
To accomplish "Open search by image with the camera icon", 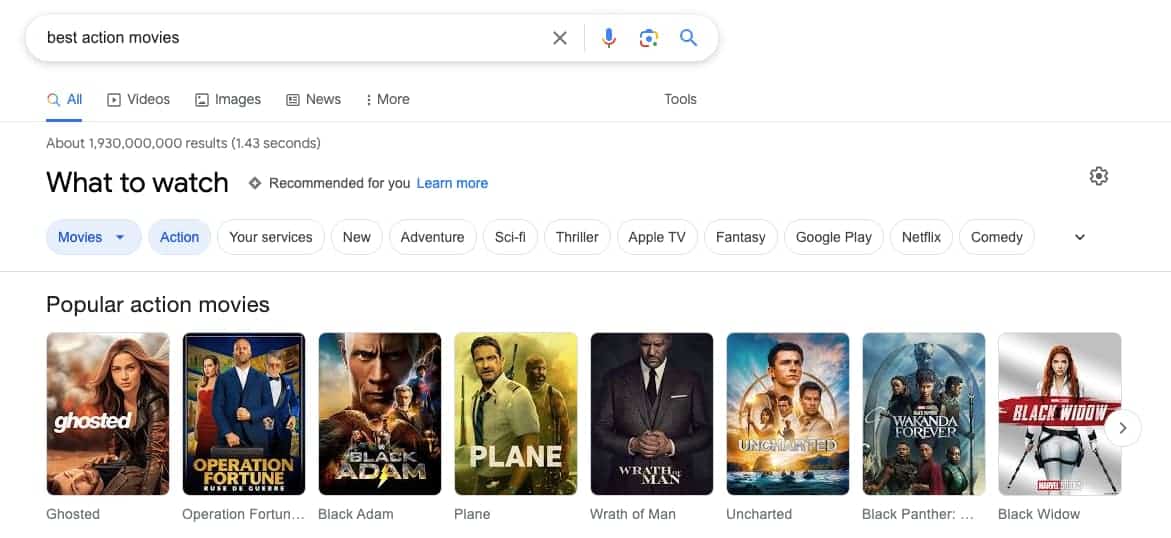I will pyautogui.click(x=648, y=38).
